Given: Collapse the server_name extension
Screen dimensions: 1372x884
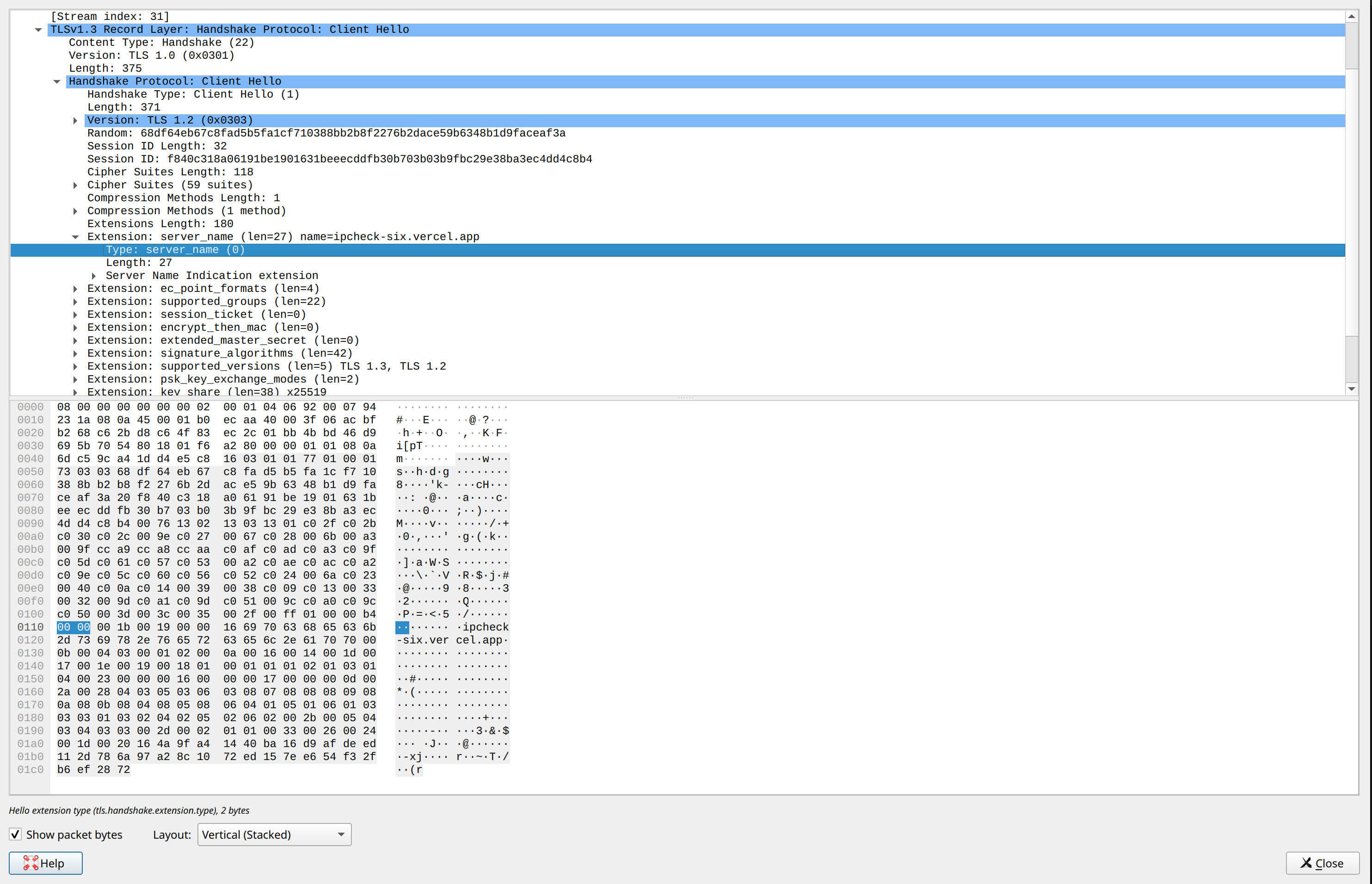Looking at the screenshot, I should tap(76, 236).
